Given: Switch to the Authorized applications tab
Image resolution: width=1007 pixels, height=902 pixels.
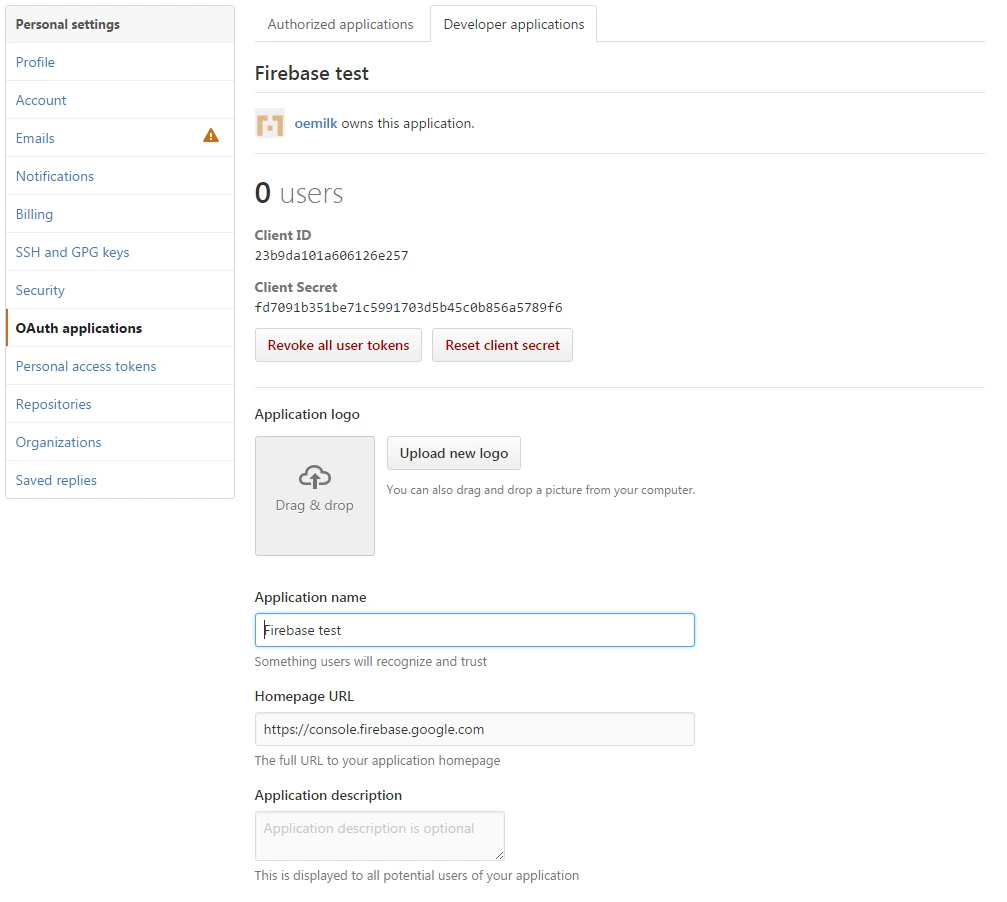Looking at the screenshot, I should tap(340, 24).
